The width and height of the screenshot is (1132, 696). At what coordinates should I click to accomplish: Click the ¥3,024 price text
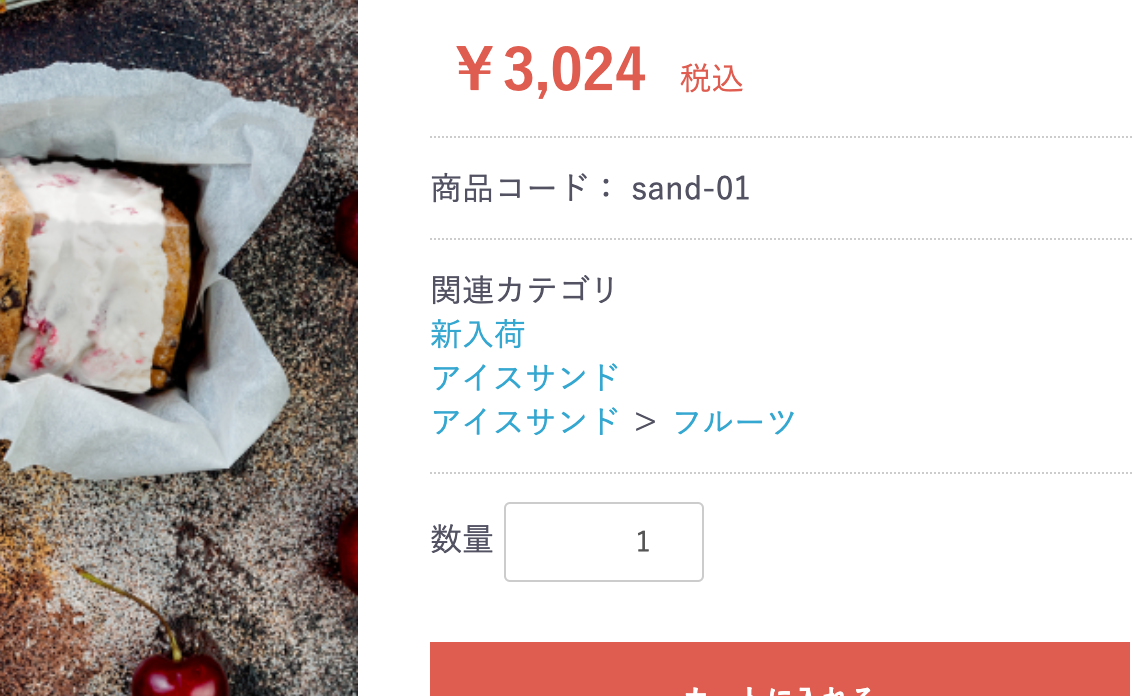(550, 69)
